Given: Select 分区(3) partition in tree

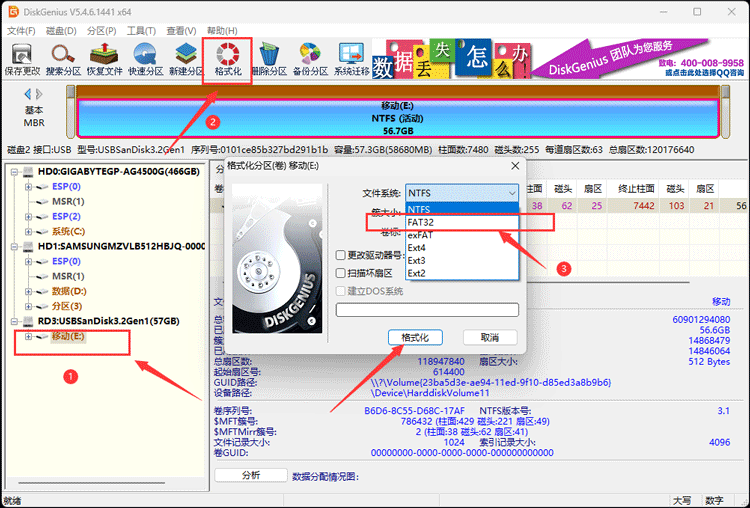Looking at the screenshot, I should pos(66,306).
